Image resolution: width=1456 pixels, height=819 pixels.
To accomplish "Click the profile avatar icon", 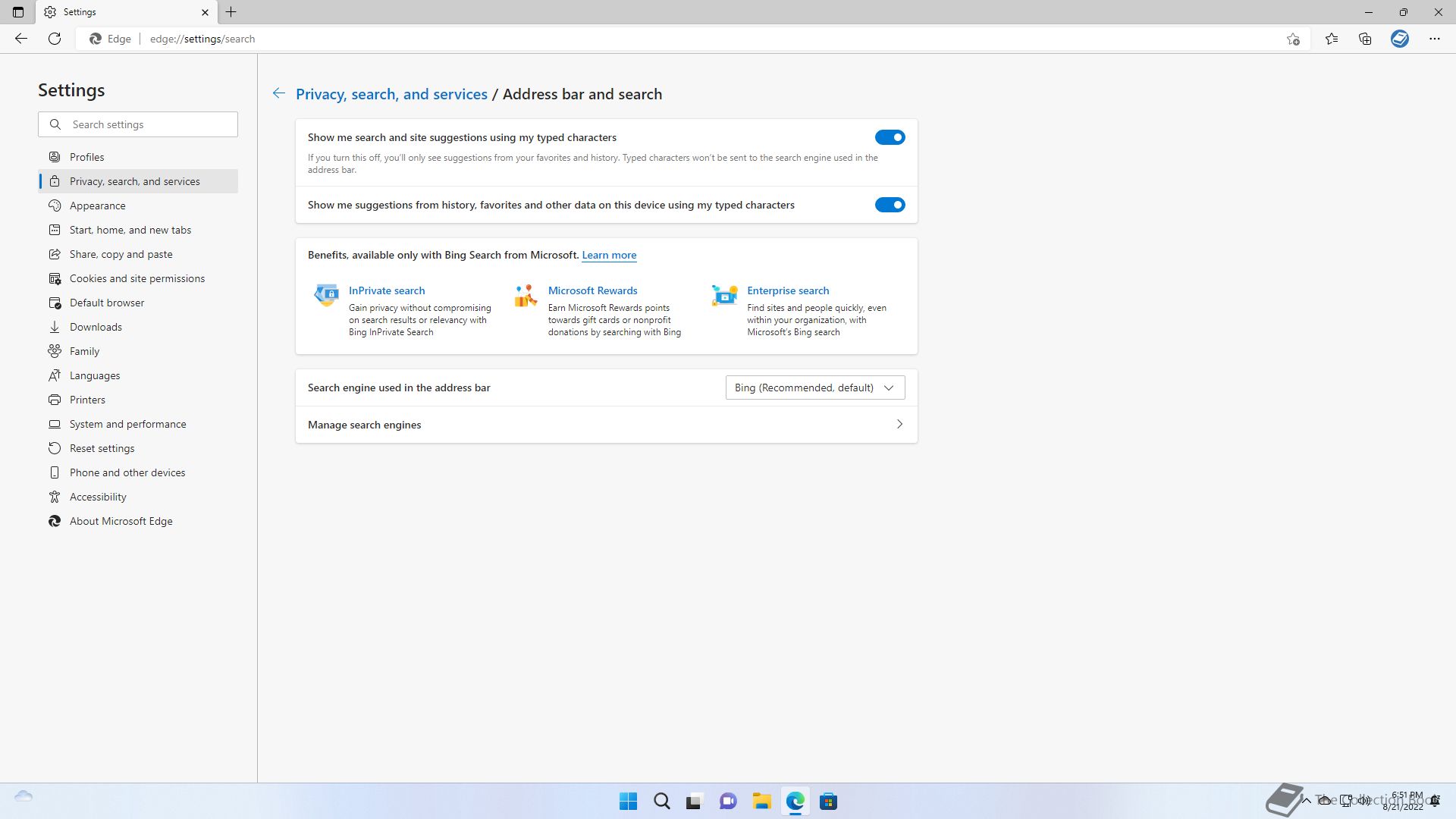I will coord(1400,39).
